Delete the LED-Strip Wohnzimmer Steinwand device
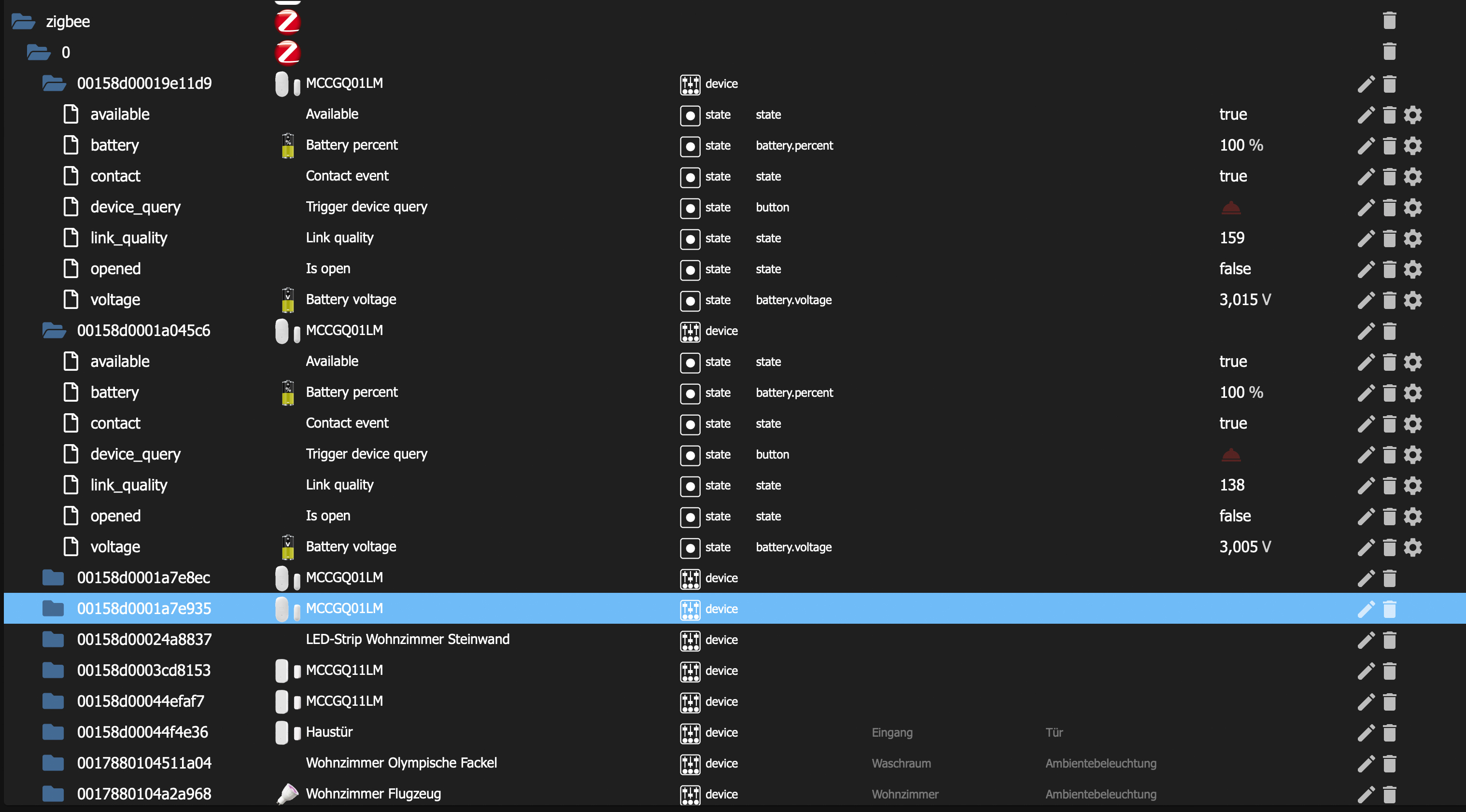 point(1389,640)
